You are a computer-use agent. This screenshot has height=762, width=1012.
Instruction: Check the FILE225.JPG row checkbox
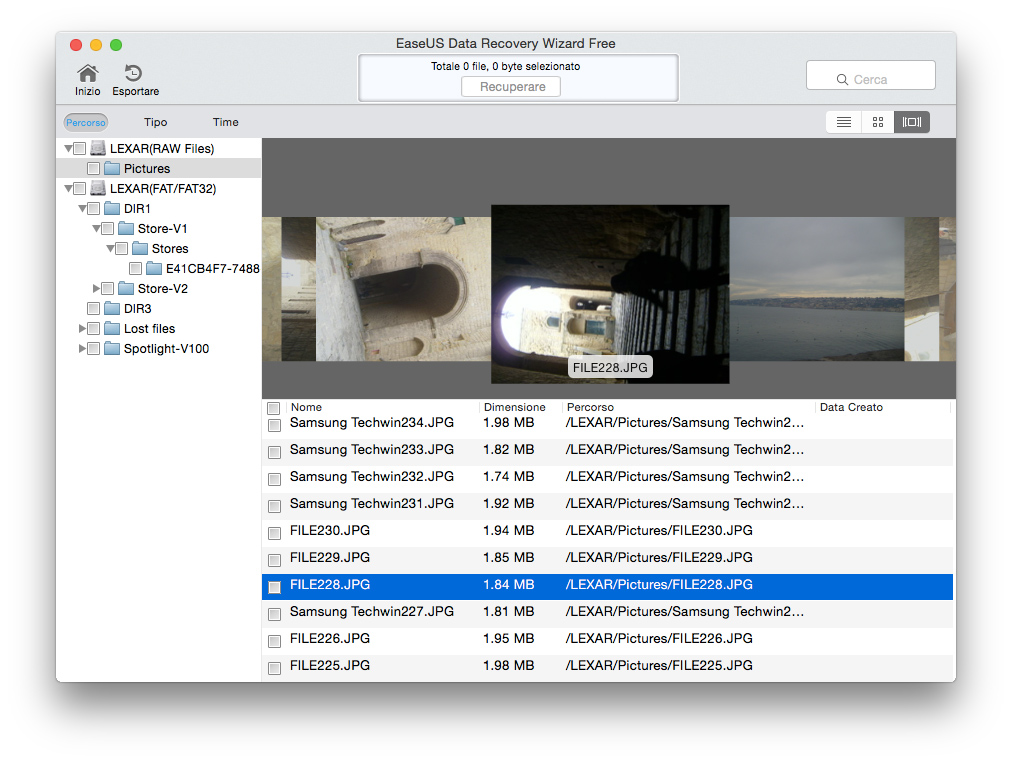[274, 668]
